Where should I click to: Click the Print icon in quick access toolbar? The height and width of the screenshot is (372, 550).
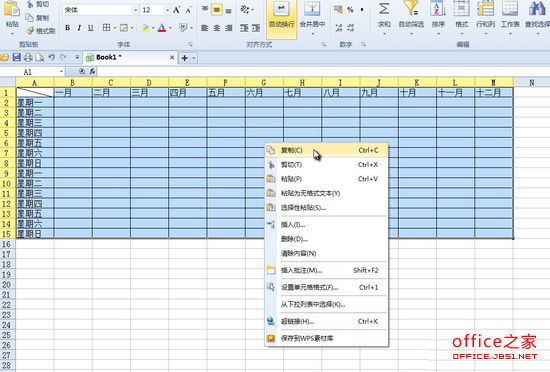[28, 58]
